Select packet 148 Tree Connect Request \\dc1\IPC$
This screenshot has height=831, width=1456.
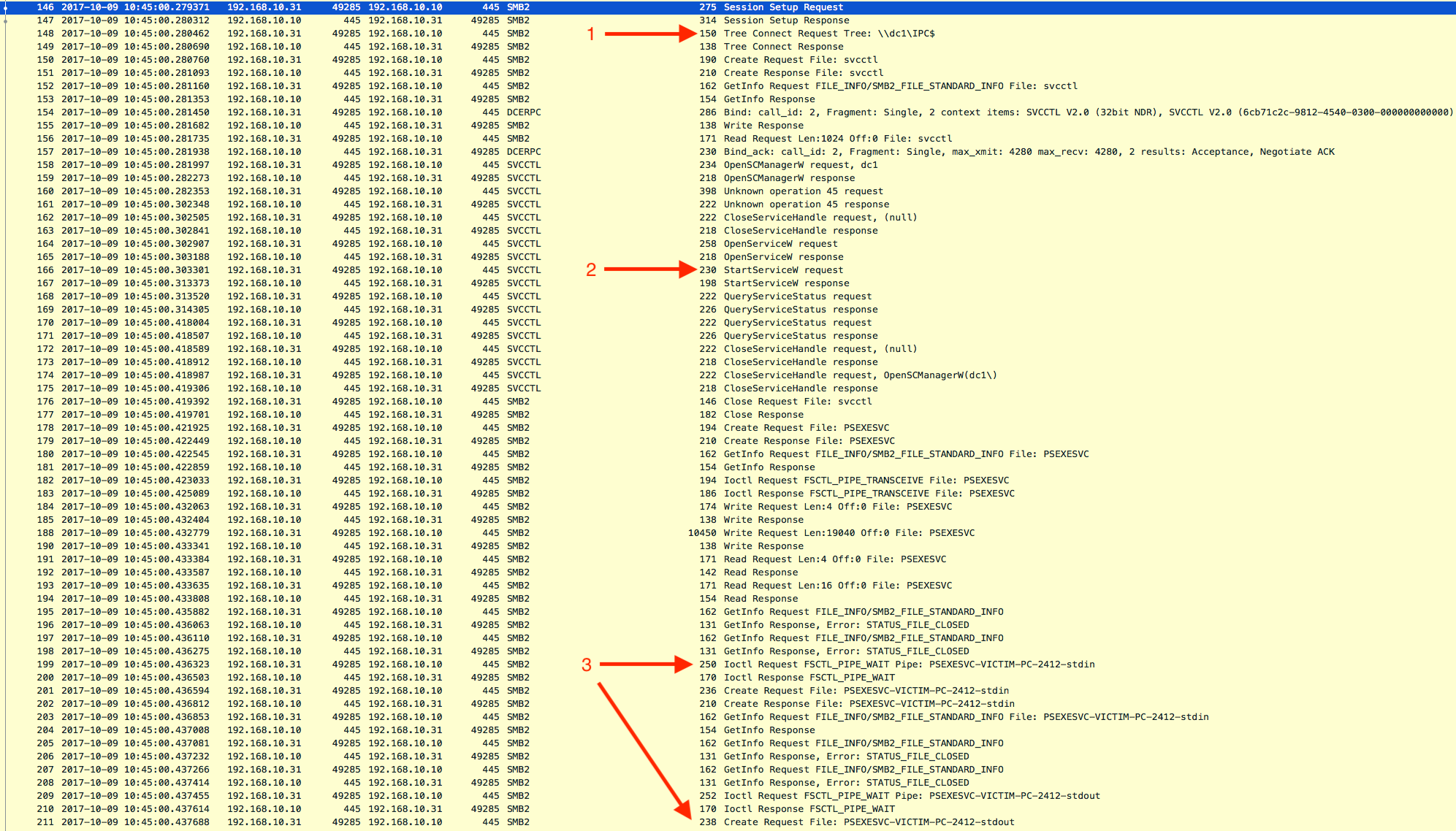pyautogui.click(x=828, y=34)
